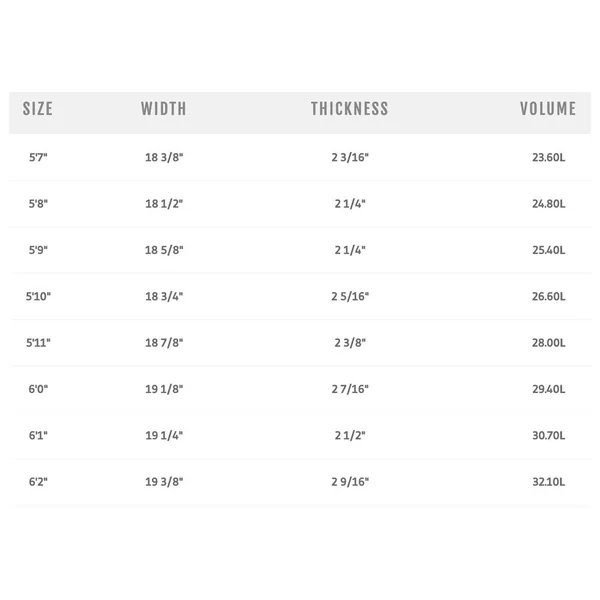The image size is (600, 600).
Task: Click the 19 1/8" width value
Action: tap(164, 389)
